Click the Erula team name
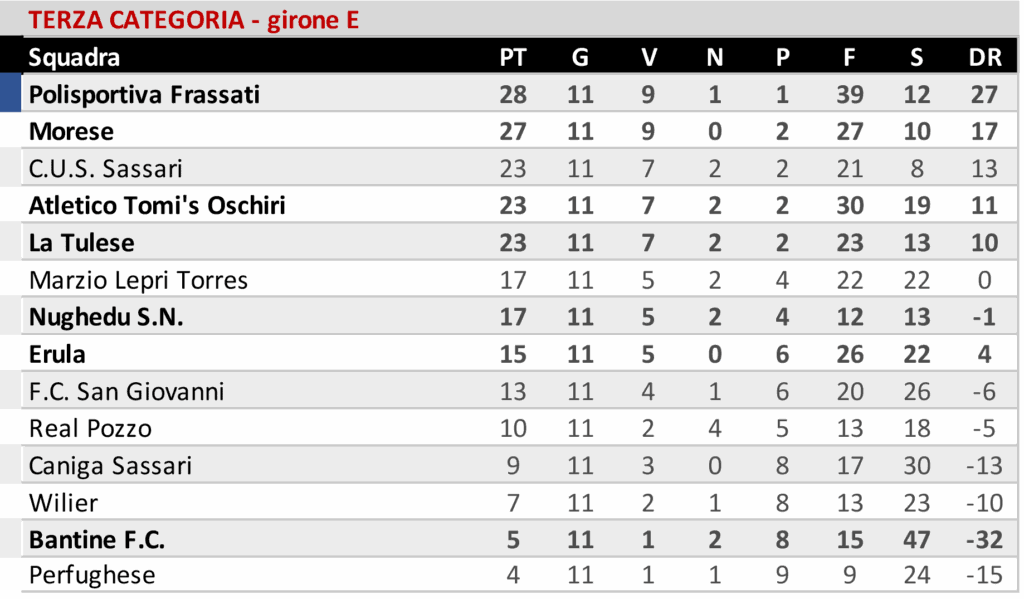The image size is (1024, 599). (57, 354)
